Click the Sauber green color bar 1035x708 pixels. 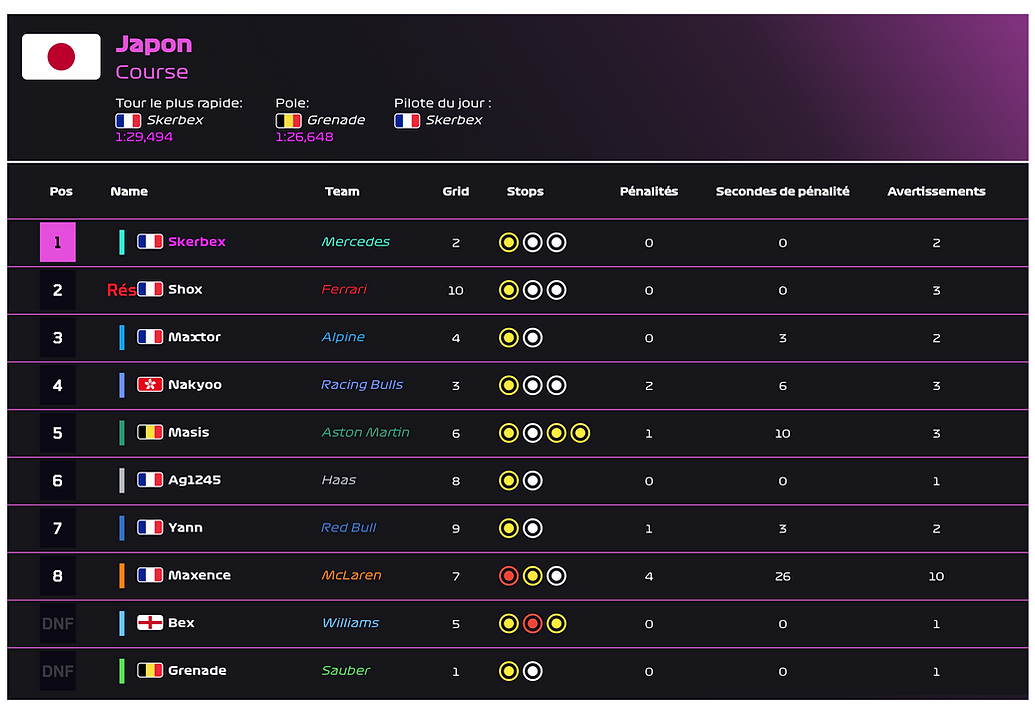click(x=121, y=671)
